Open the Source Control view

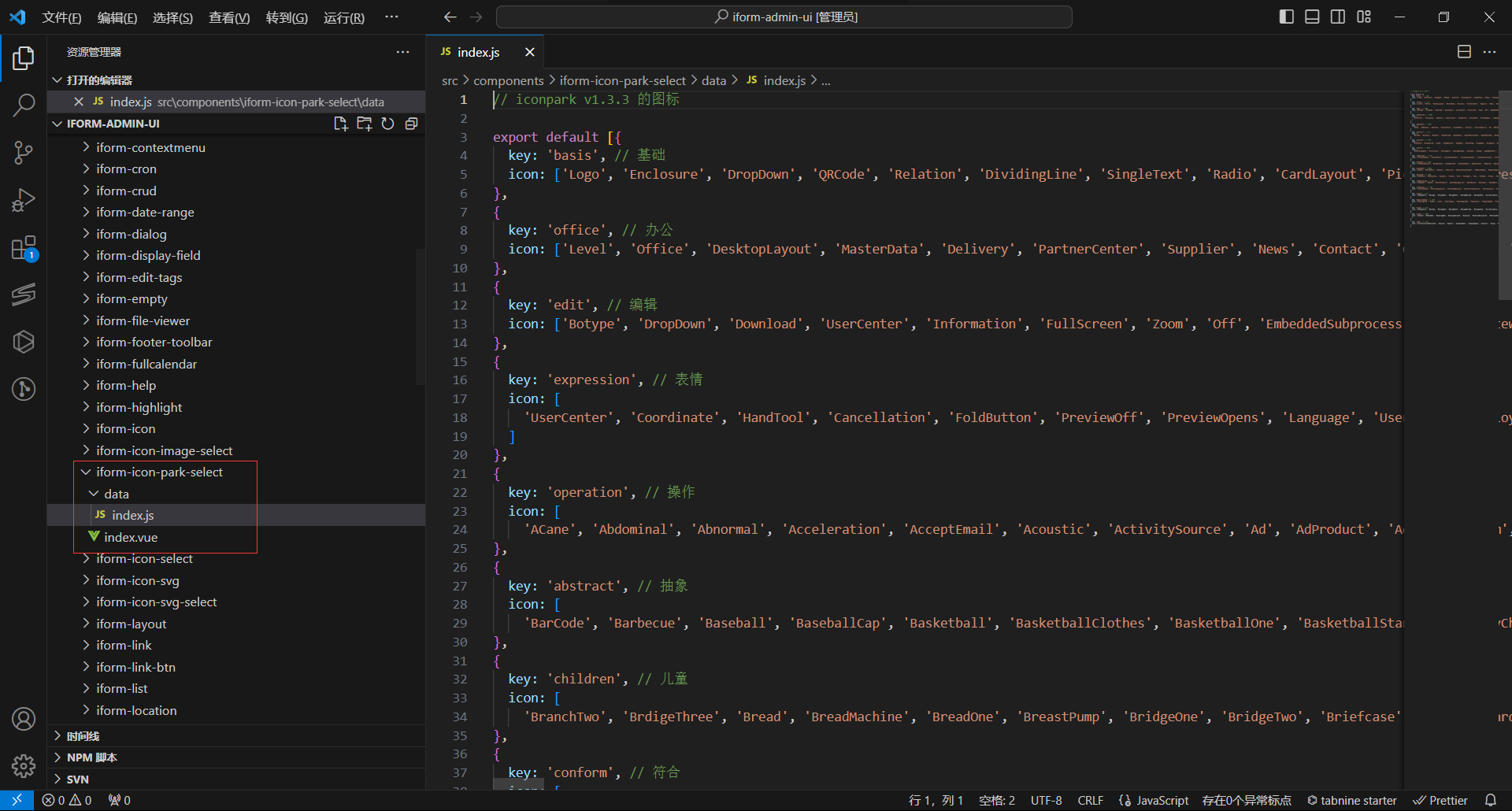[24, 152]
